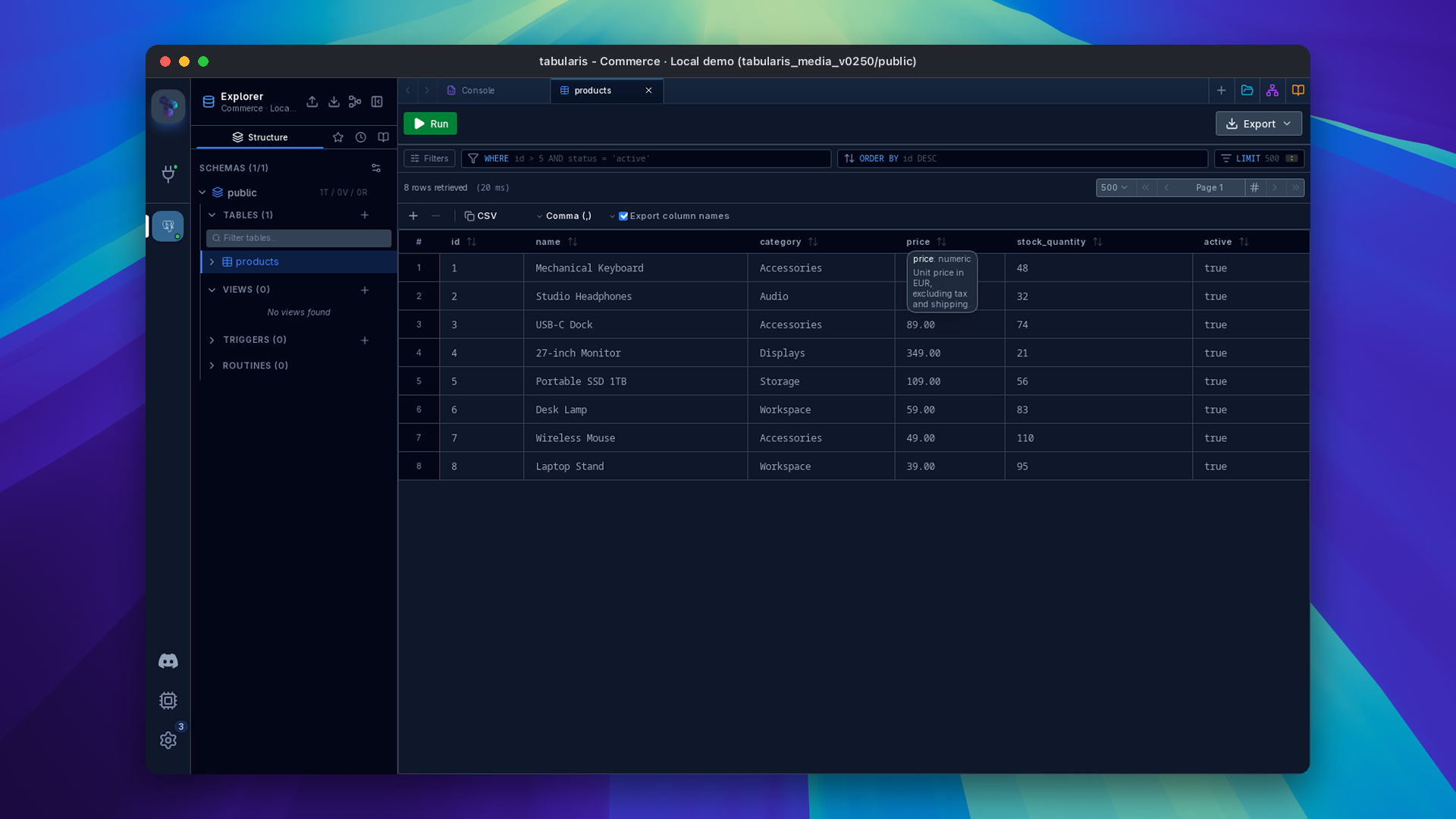The width and height of the screenshot is (1456, 819).
Task: Sort by the stock_quantity column arrows
Action: (1097, 242)
